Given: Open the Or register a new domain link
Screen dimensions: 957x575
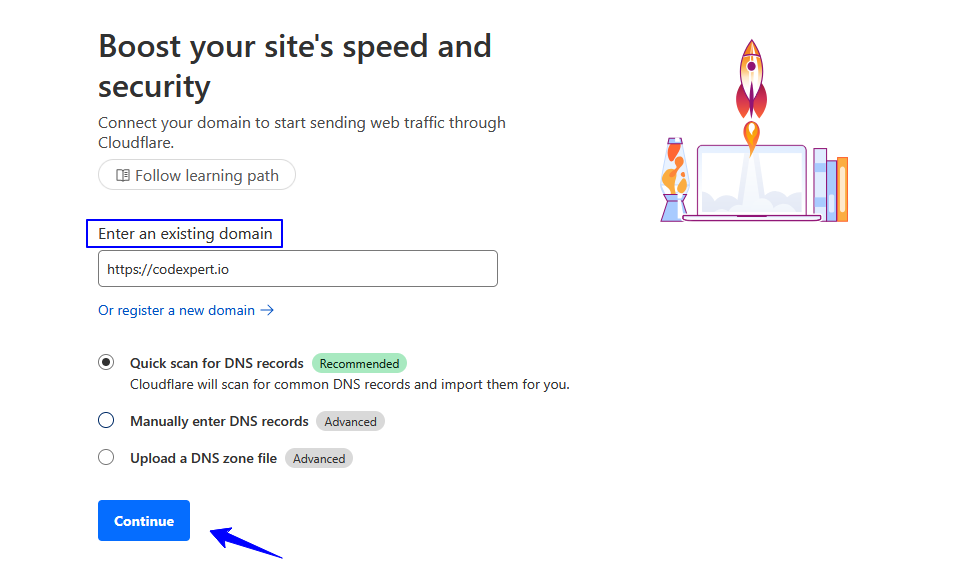Looking at the screenshot, I should pos(186,310).
